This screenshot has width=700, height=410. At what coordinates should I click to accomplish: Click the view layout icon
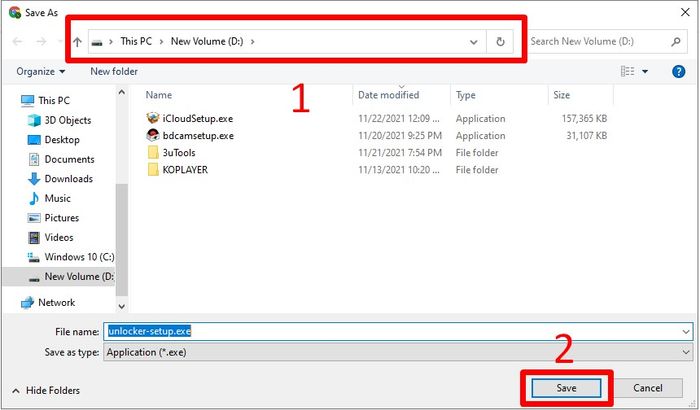[627, 71]
